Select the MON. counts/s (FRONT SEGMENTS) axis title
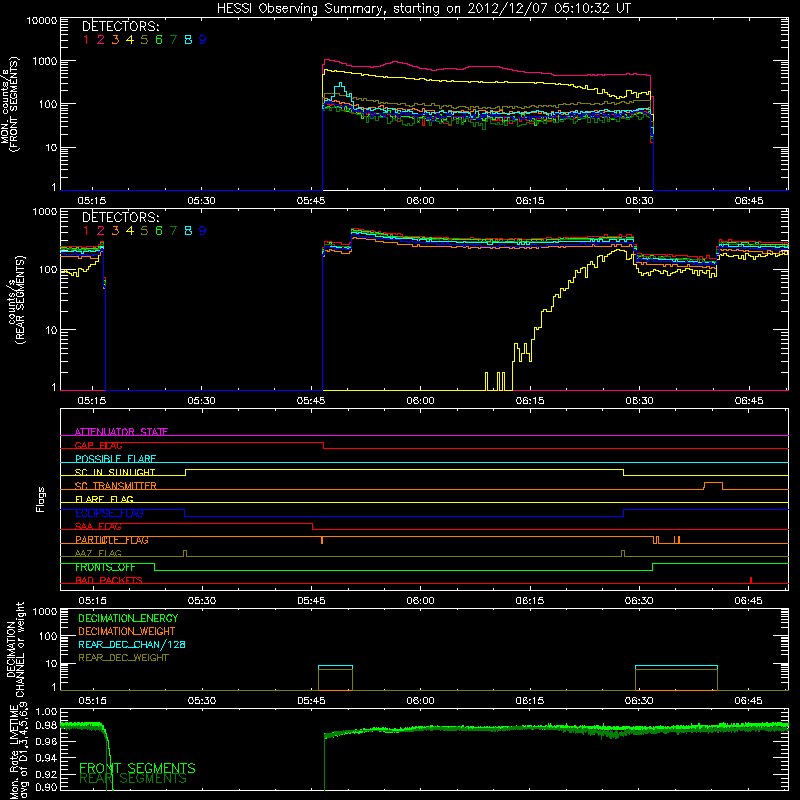Viewport: 800px width, 800px height. (x=10, y=104)
